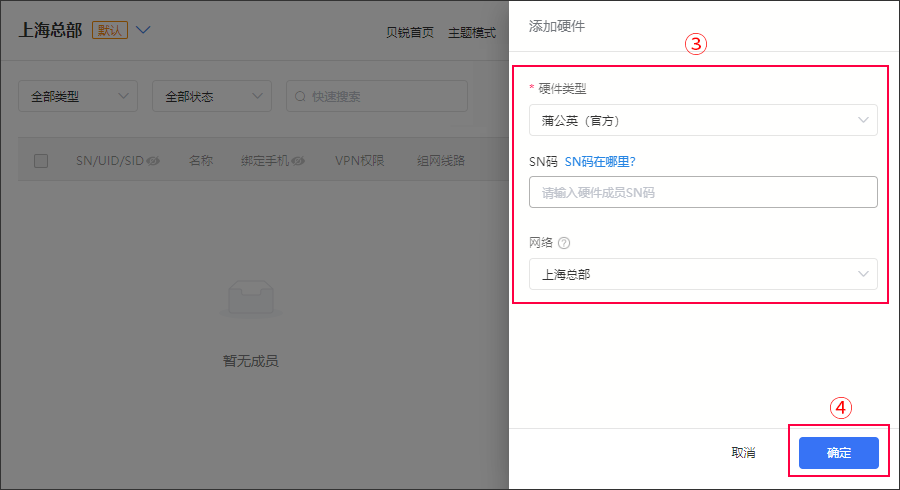Expand the 上海总部 network chevron in header
This screenshot has height=490, width=900.
point(143,30)
